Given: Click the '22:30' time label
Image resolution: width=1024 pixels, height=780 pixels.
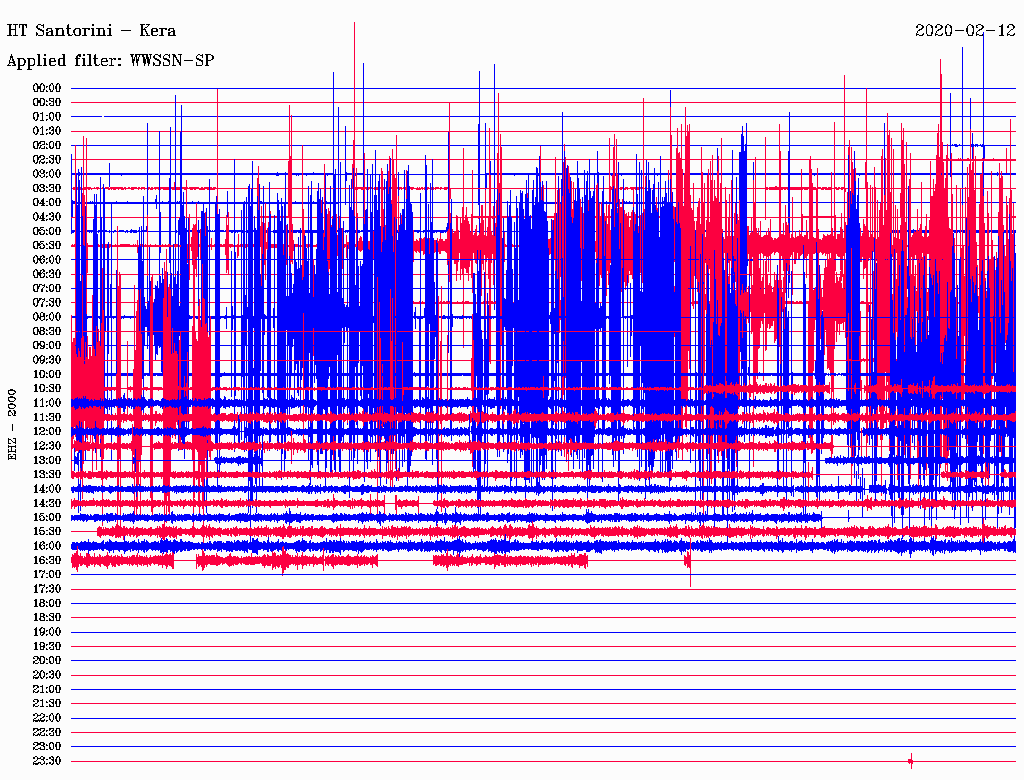Looking at the screenshot, I should [x=47, y=732].
